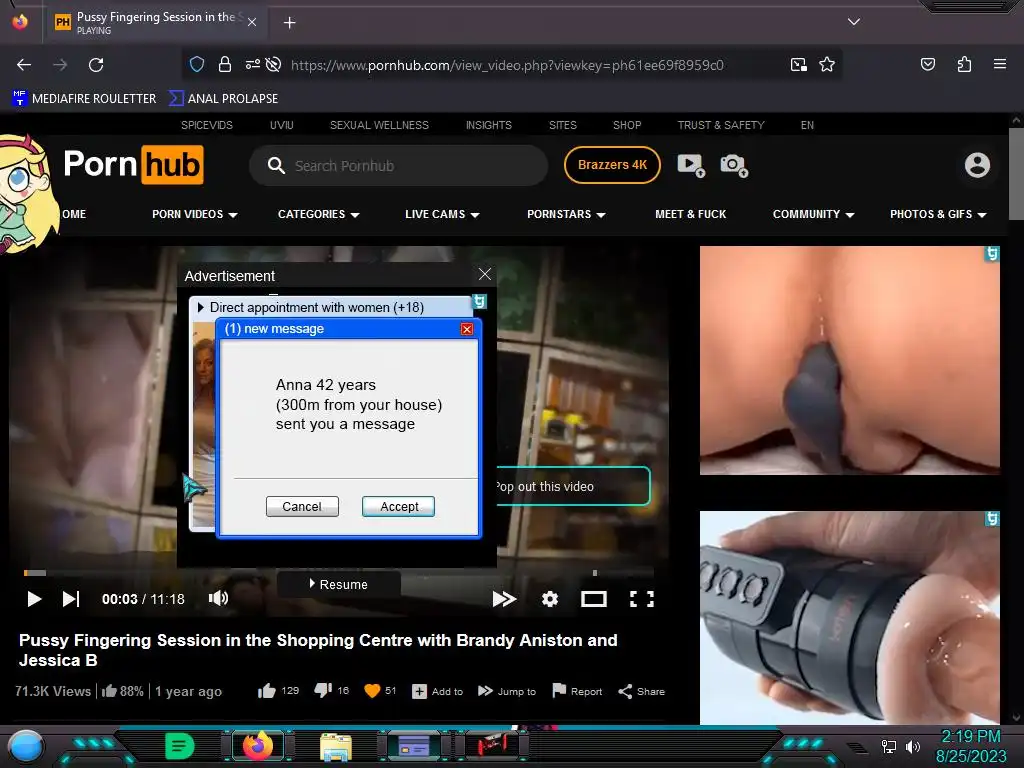The height and width of the screenshot is (768, 1024).
Task: Open the tracking protection shield icon
Action: point(197,64)
